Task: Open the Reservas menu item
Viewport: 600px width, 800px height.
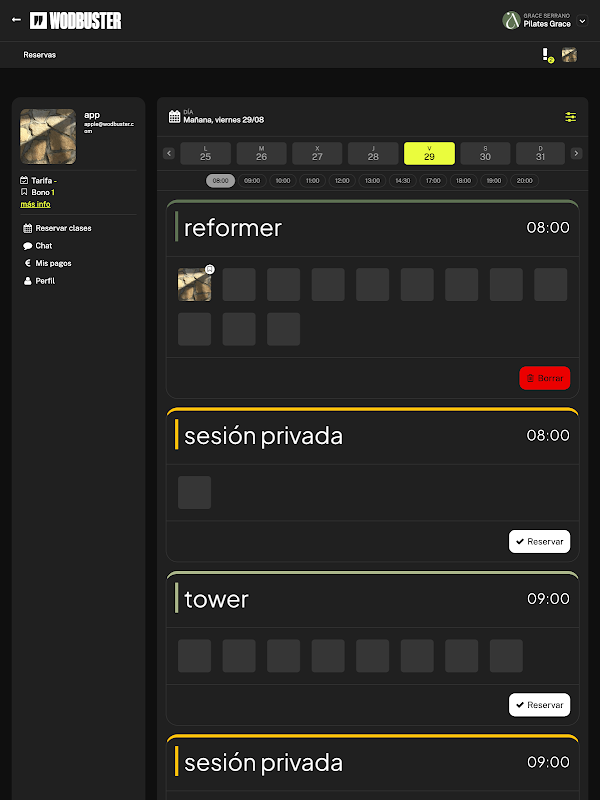Action: (x=39, y=55)
